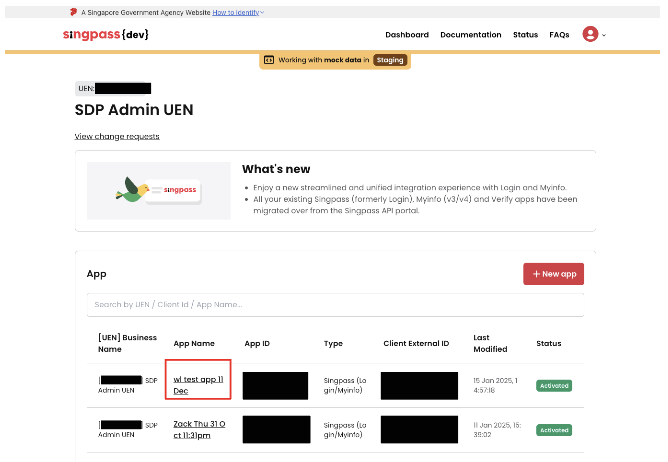Click '15 Jan 2025' last modified cell
The image size is (668, 462).
(x=495, y=385)
